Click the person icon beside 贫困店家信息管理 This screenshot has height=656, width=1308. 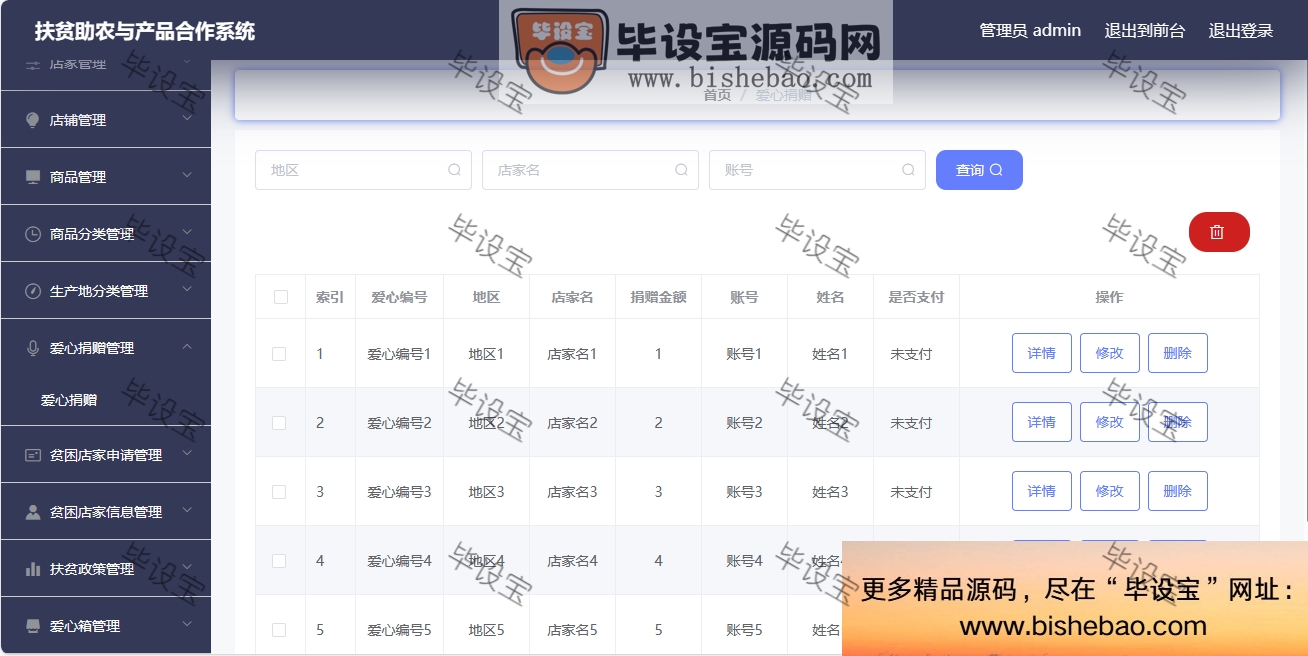33,512
